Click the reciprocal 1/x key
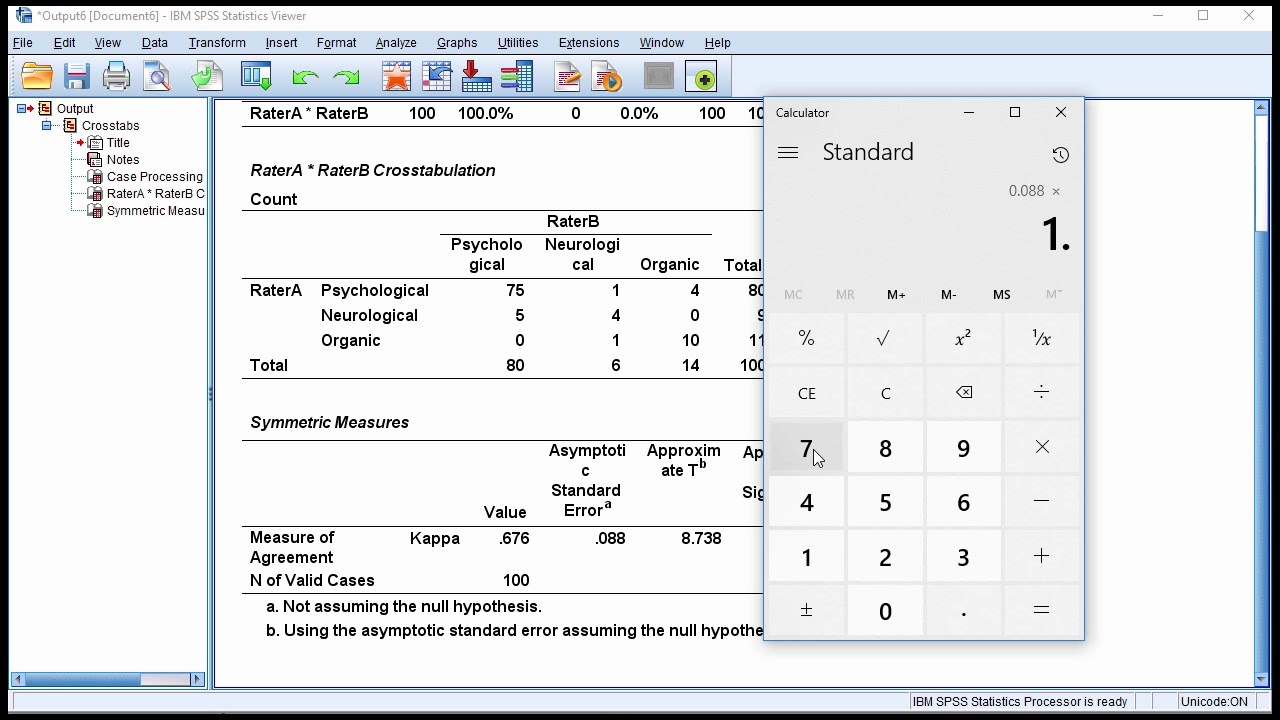1280x720 pixels. pos(1042,339)
